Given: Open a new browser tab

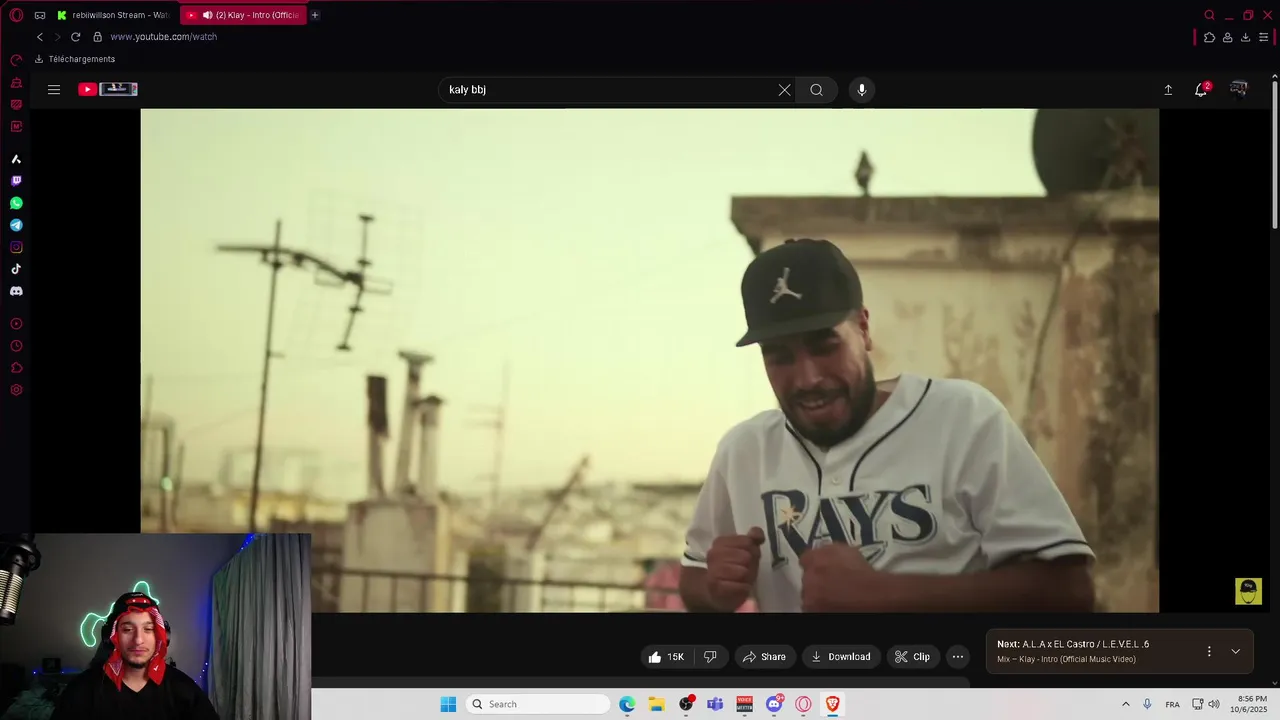Looking at the screenshot, I should [x=315, y=15].
